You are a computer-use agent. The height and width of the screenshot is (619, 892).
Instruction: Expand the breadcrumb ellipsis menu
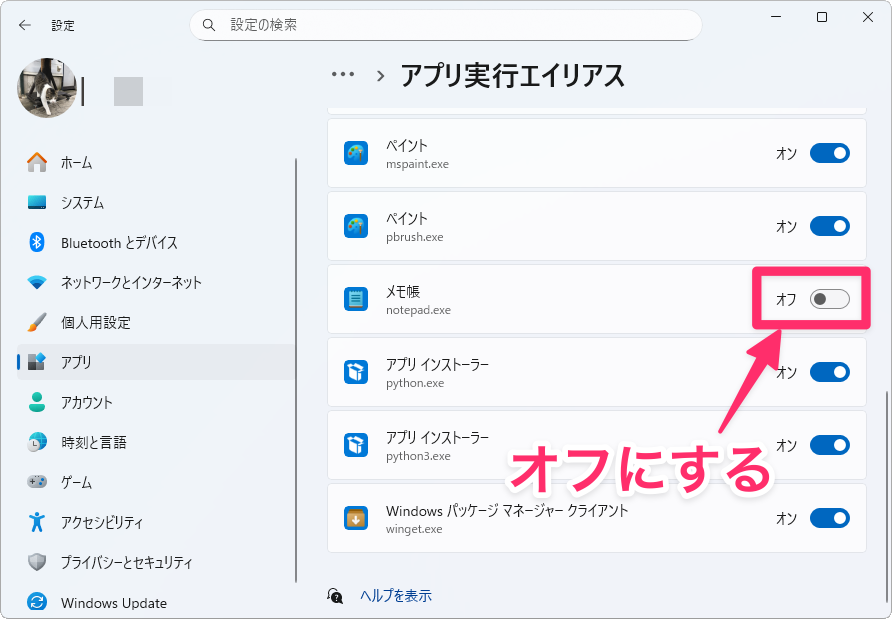343,75
